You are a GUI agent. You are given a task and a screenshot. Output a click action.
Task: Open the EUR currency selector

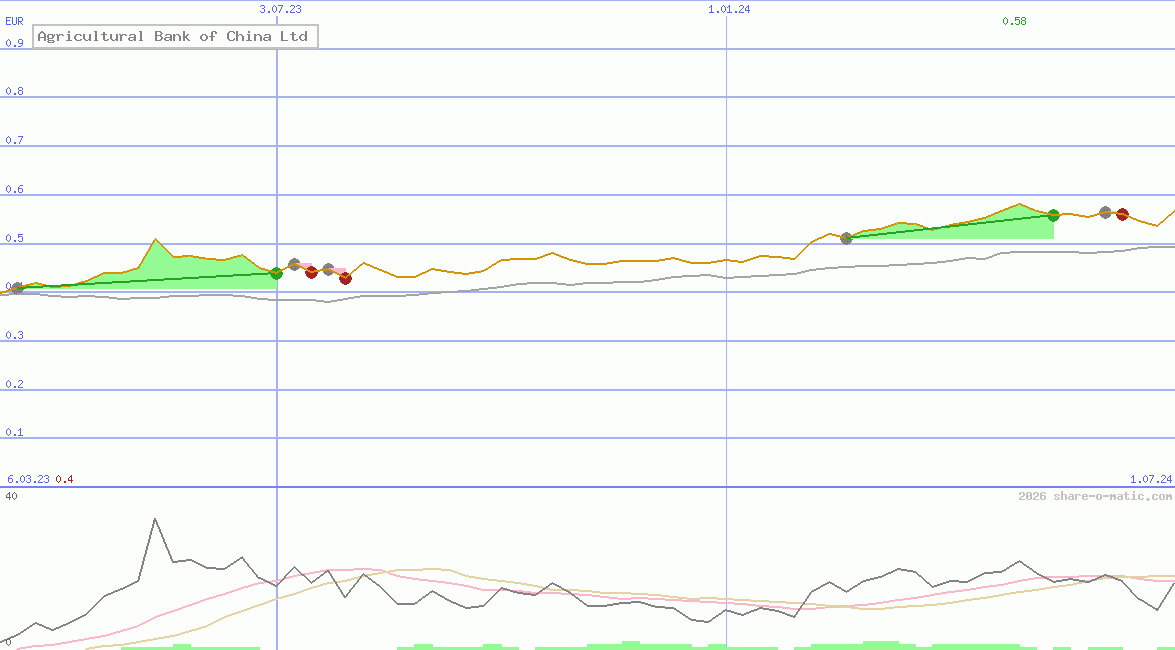pyautogui.click(x=14, y=20)
